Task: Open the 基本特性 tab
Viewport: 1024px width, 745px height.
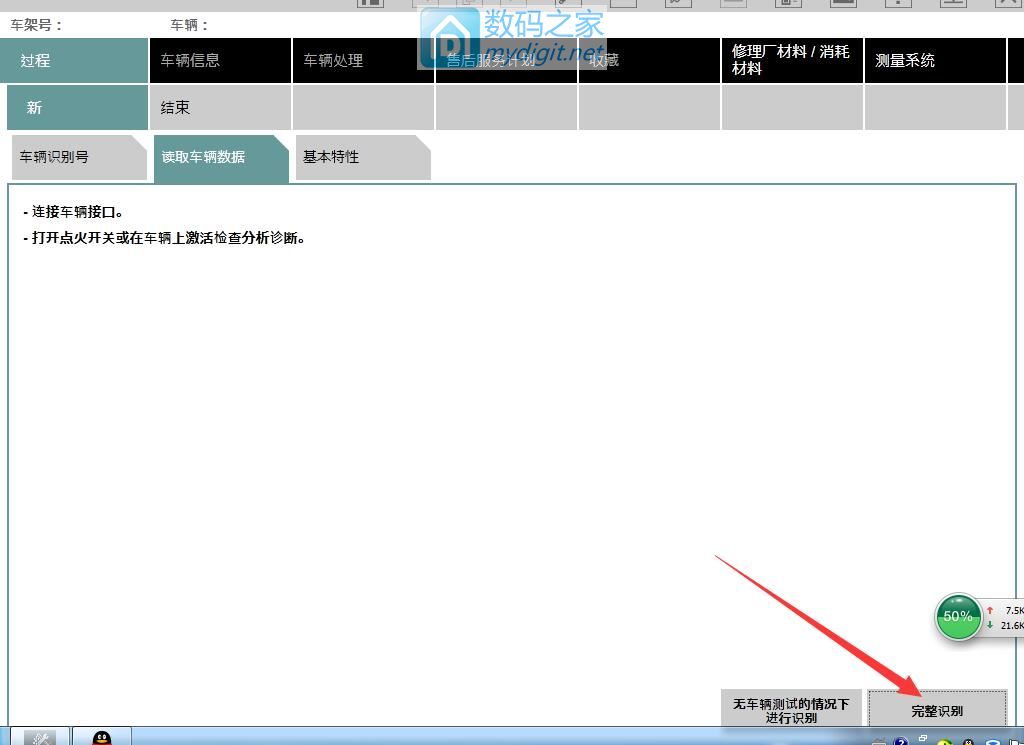Action: [363, 157]
